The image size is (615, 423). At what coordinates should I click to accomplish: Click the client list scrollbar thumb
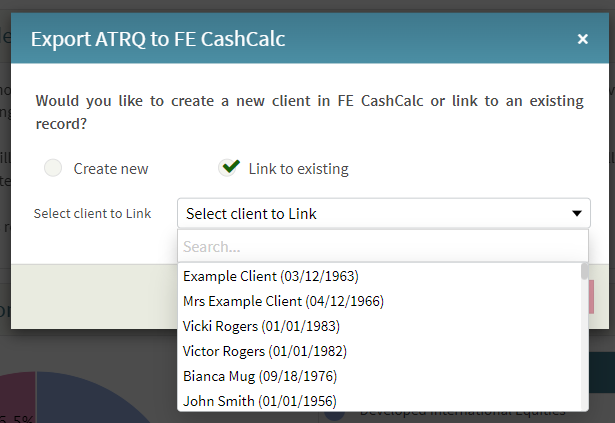point(584,272)
